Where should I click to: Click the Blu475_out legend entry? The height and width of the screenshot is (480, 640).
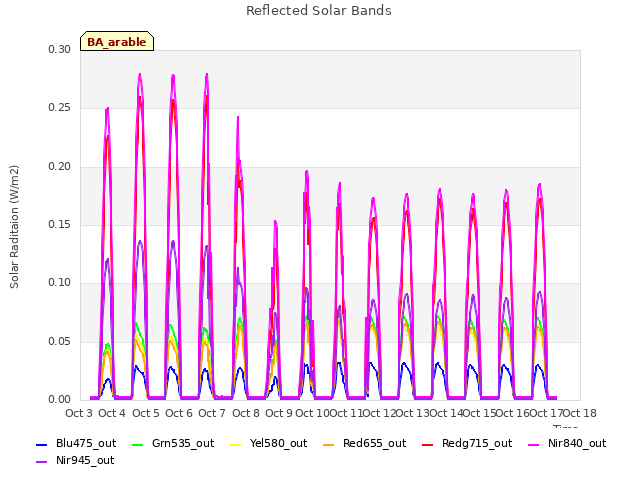76,443
